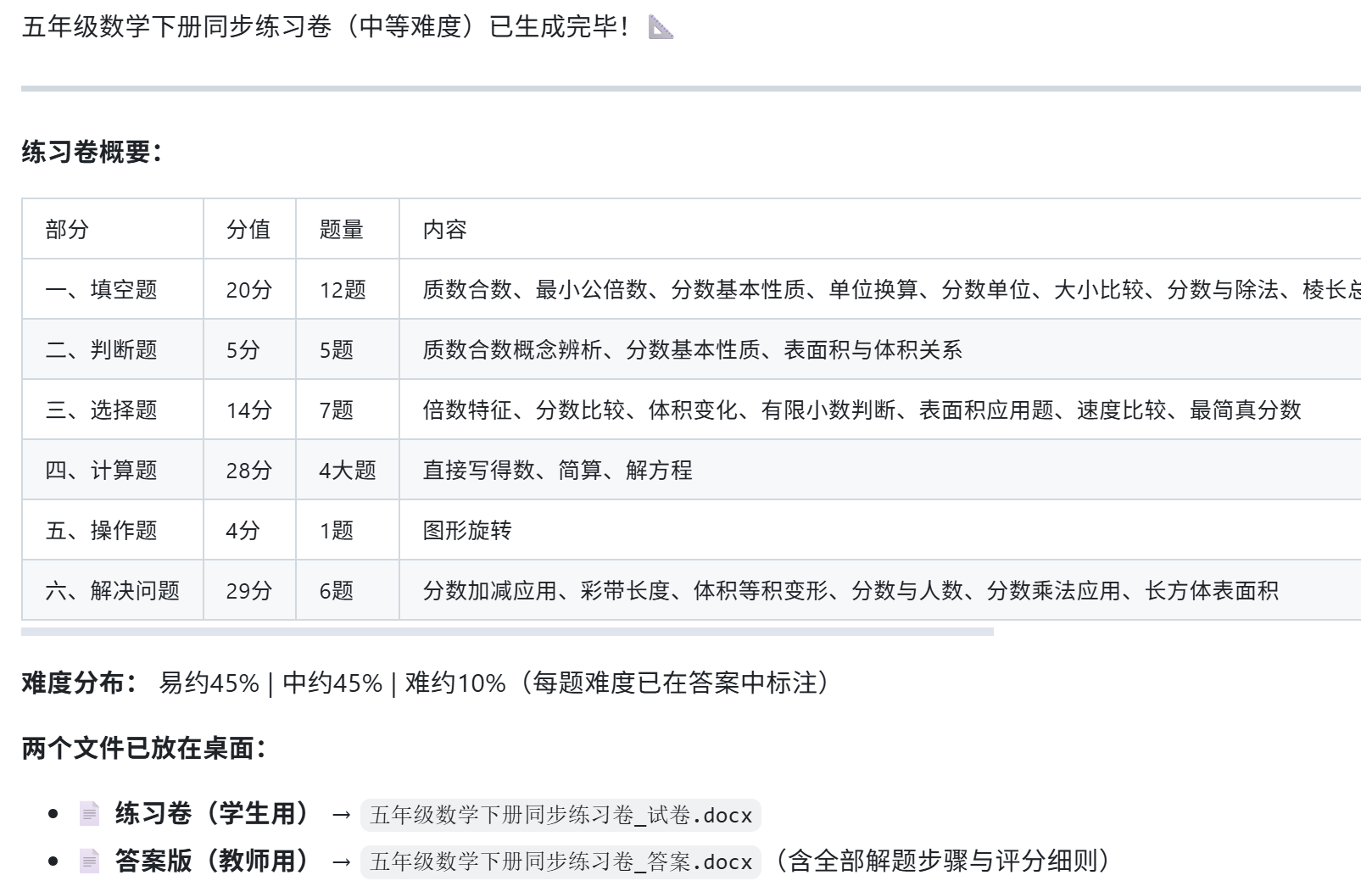Click the 28分 score cell
1372x892 pixels.
tap(249, 471)
